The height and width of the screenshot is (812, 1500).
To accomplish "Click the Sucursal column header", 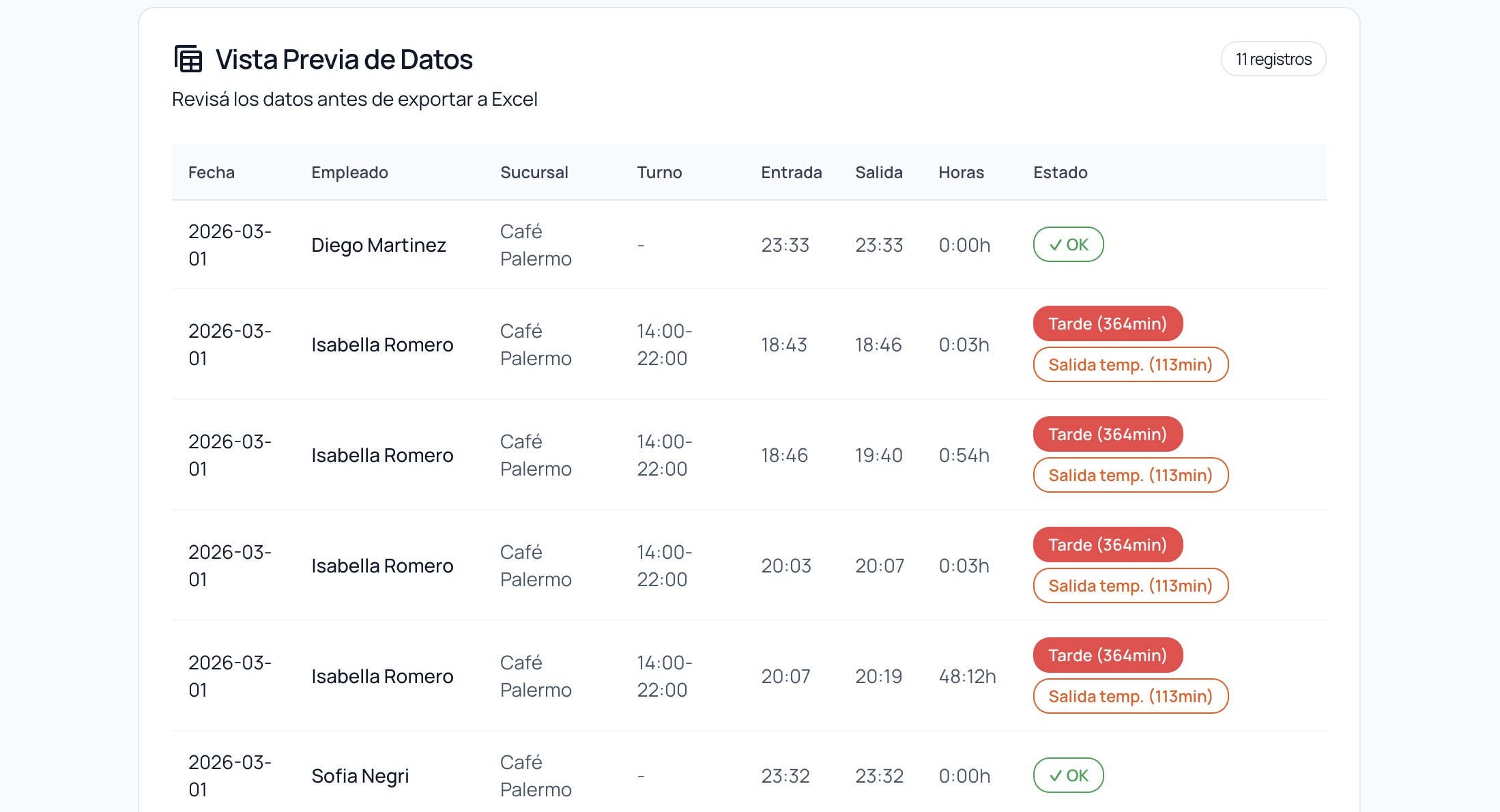I will [x=534, y=173].
